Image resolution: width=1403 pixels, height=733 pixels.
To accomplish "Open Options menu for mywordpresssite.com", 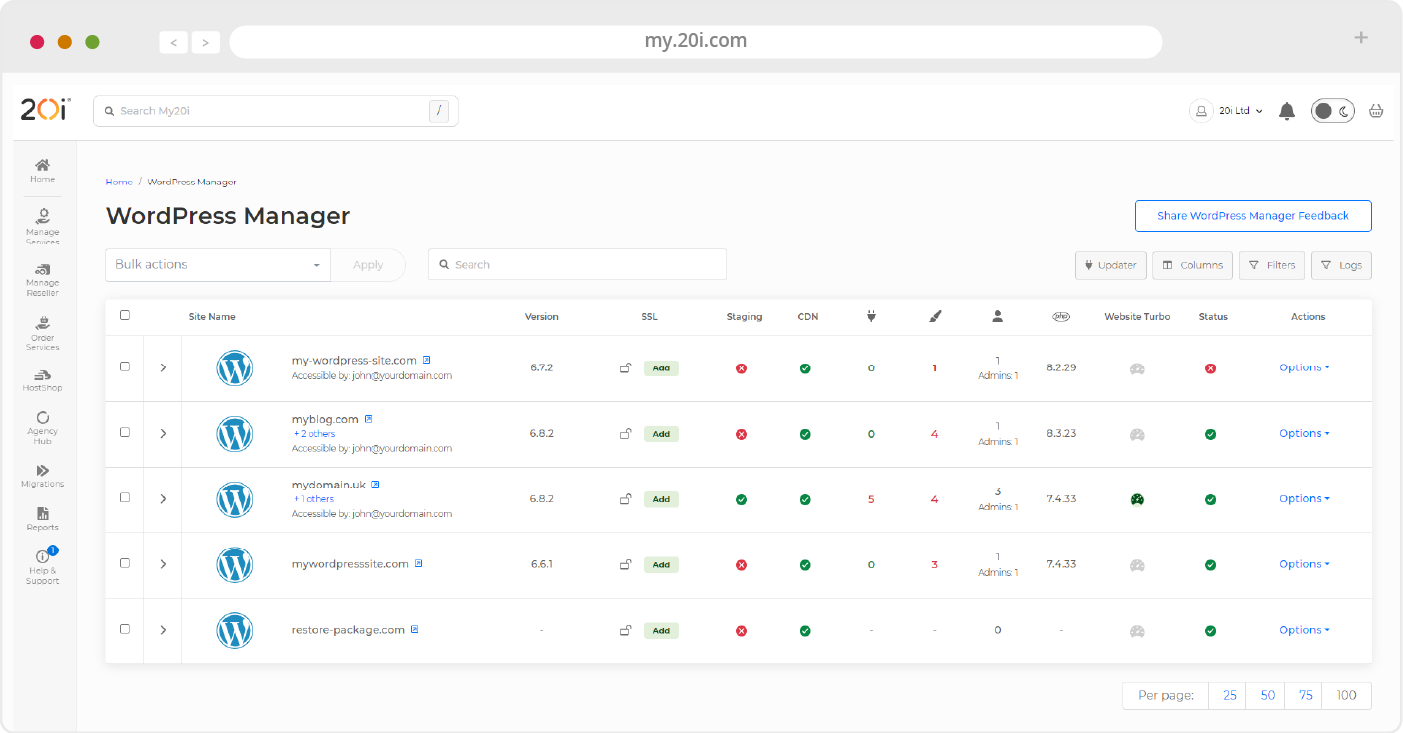I will (x=1305, y=565).
